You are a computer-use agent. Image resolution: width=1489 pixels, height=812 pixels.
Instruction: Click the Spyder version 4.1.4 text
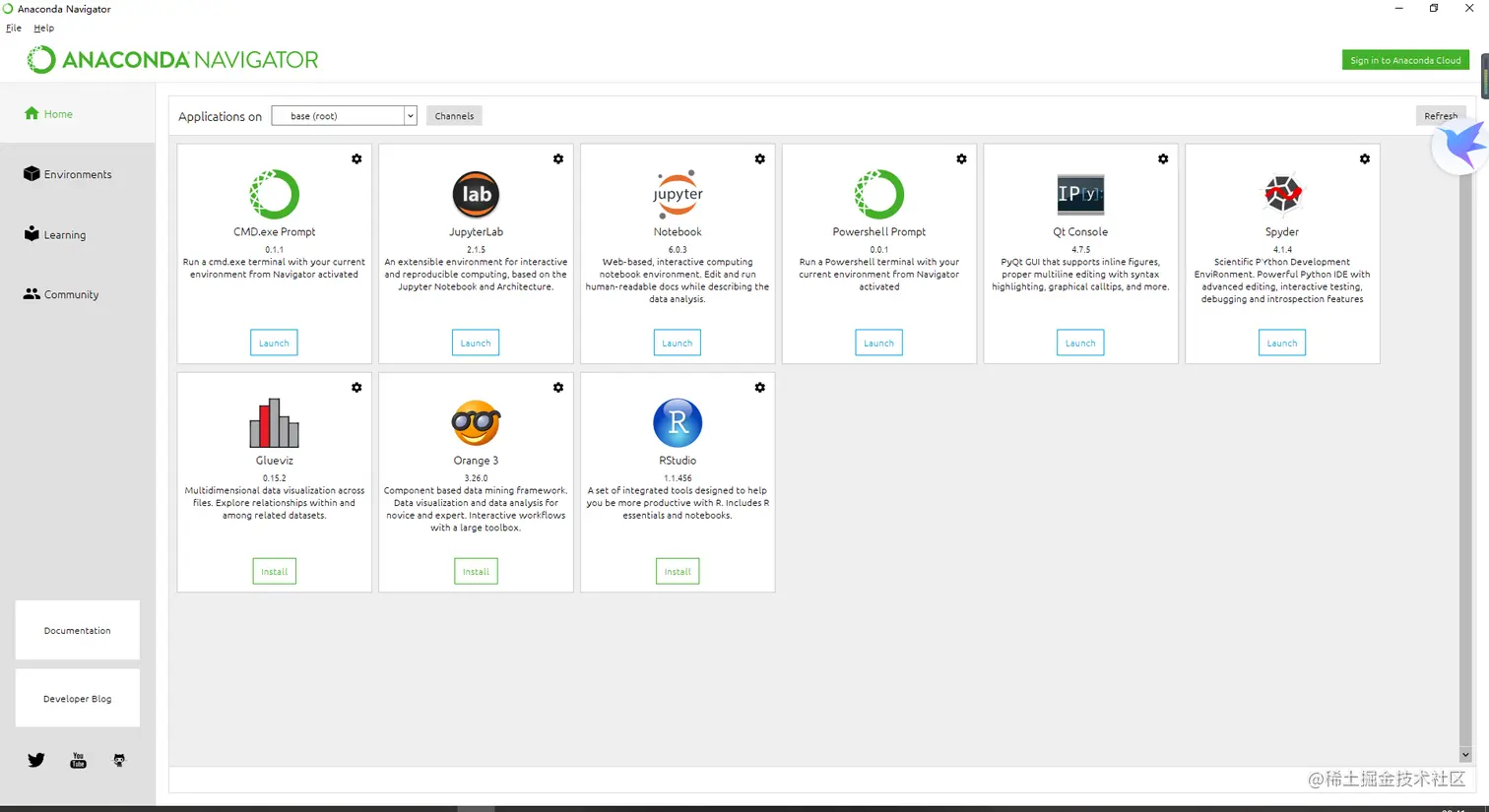(1282, 250)
